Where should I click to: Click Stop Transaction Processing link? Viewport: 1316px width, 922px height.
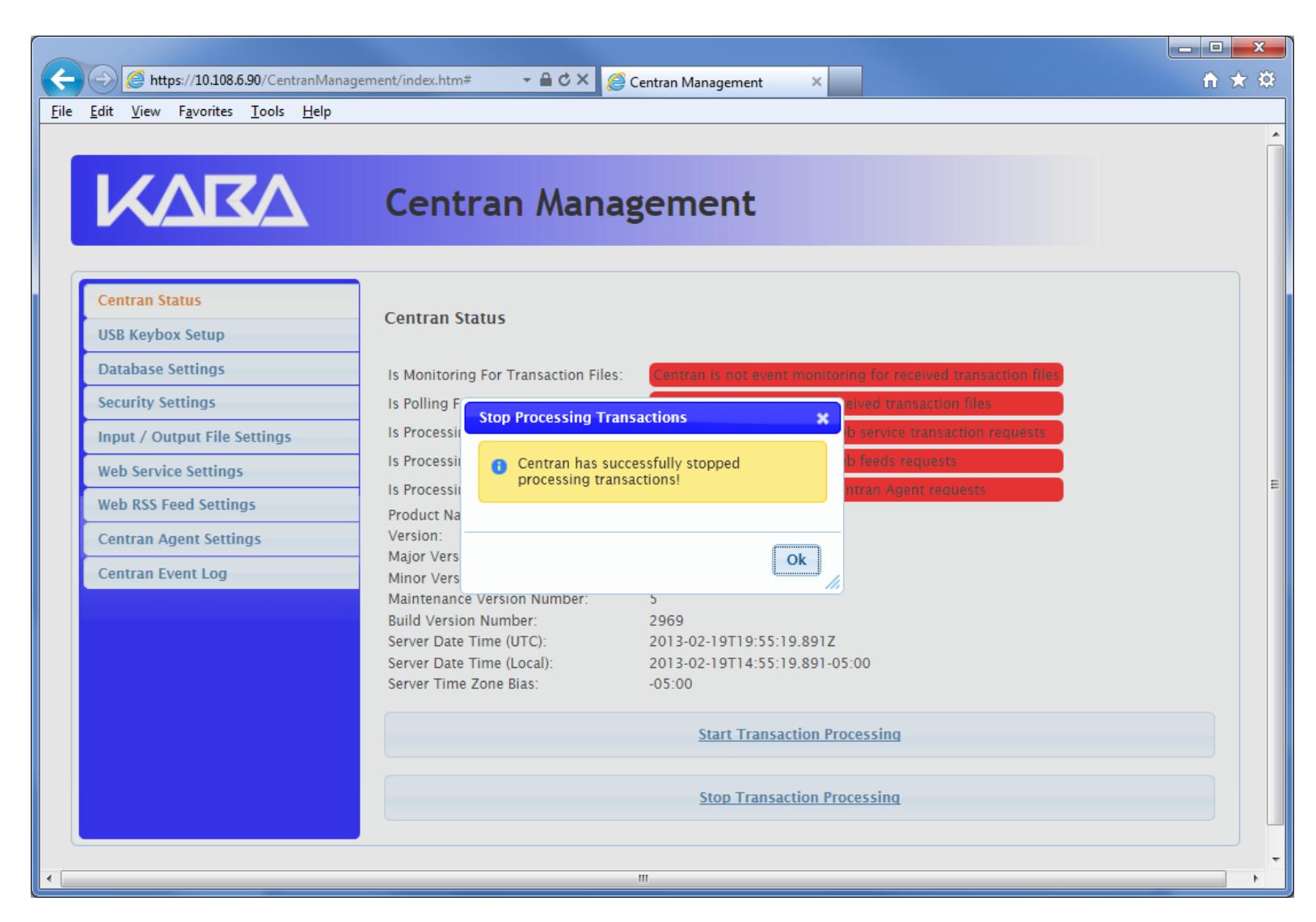pos(799,797)
